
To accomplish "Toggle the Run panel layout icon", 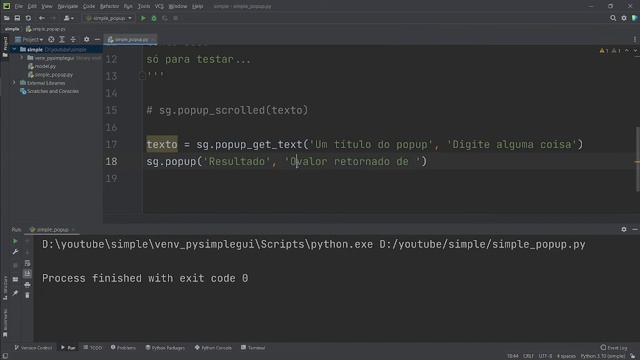I will (15, 280).
